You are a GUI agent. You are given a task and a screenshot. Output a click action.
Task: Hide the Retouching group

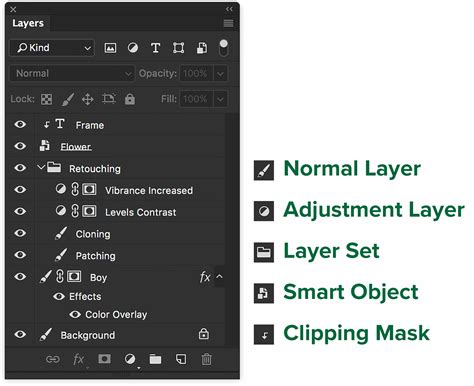pyautogui.click(x=20, y=168)
